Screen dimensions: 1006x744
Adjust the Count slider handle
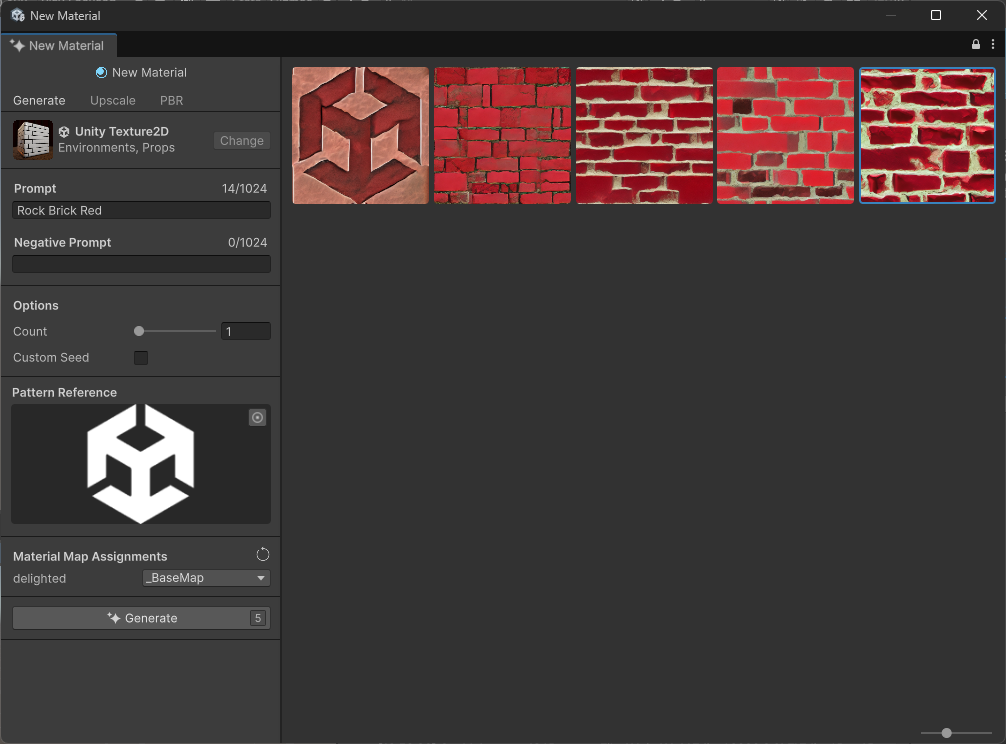tap(139, 331)
